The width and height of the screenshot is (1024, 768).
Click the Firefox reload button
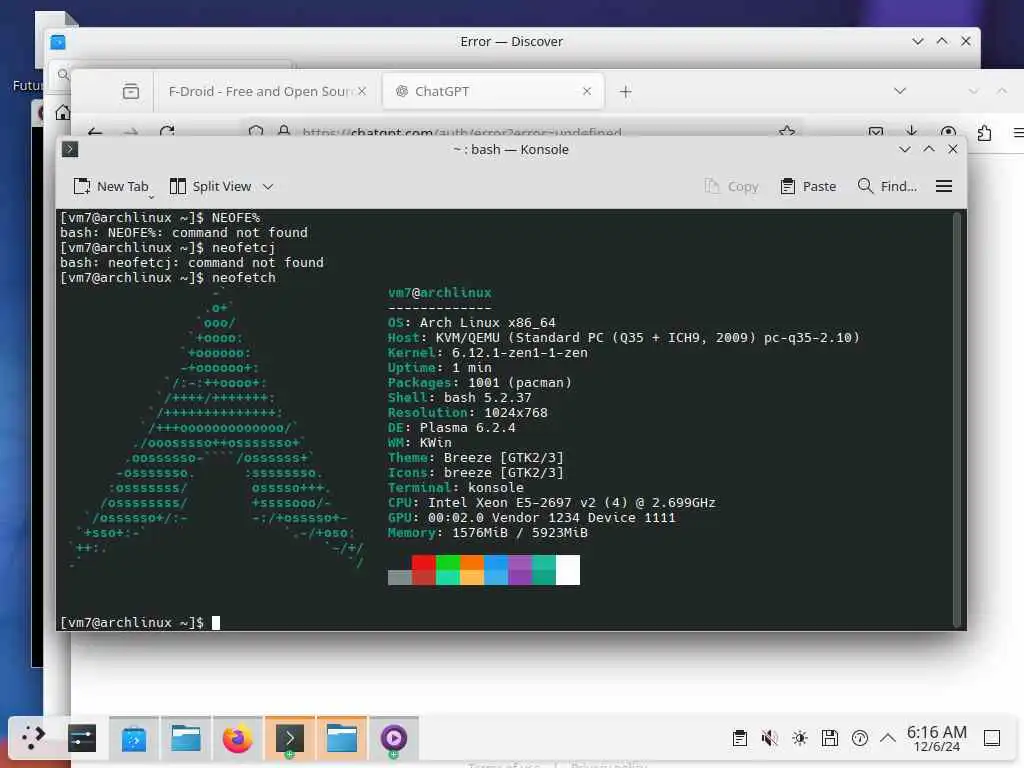(167, 132)
